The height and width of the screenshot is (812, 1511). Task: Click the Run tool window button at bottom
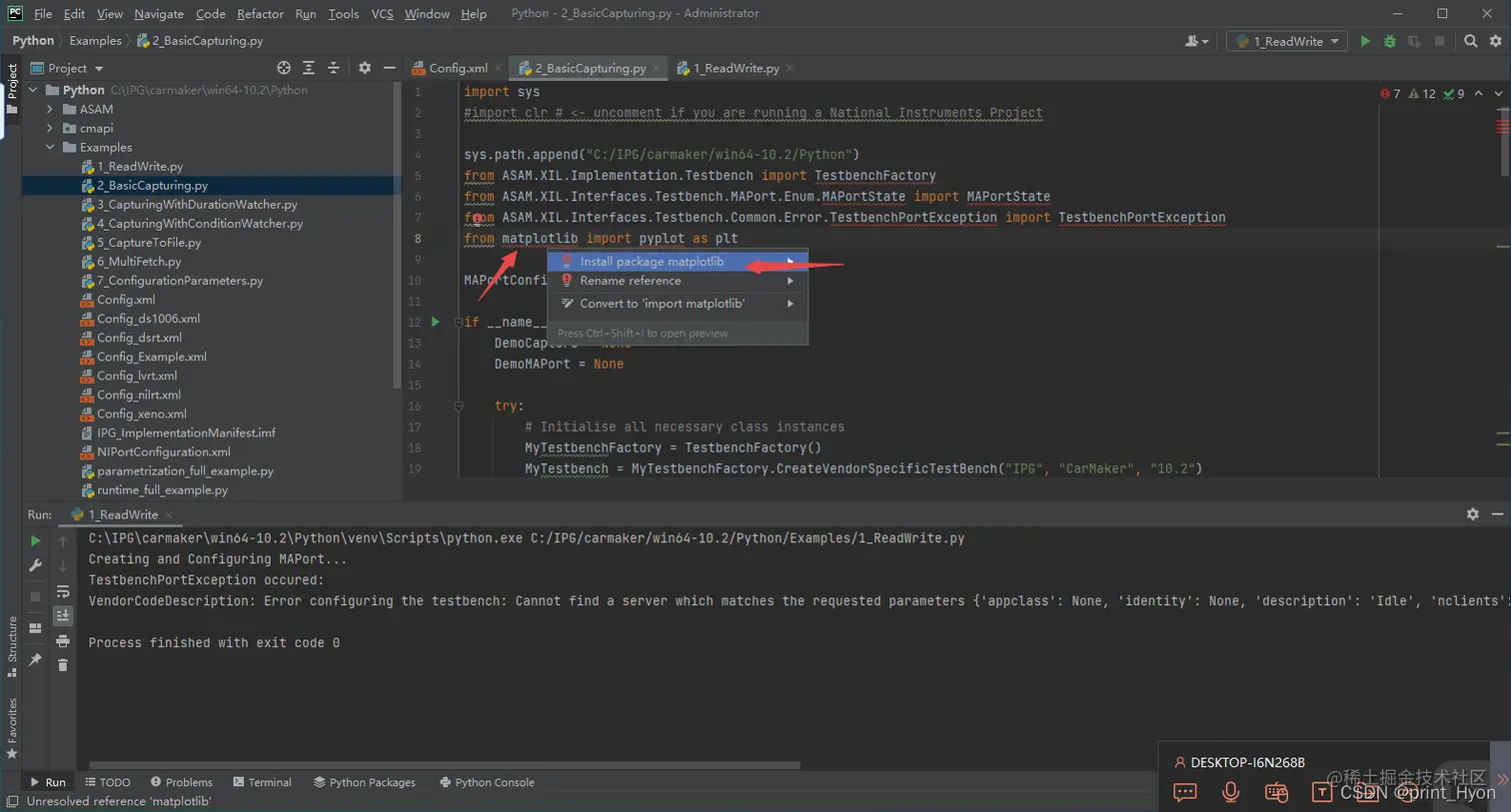click(47, 782)
